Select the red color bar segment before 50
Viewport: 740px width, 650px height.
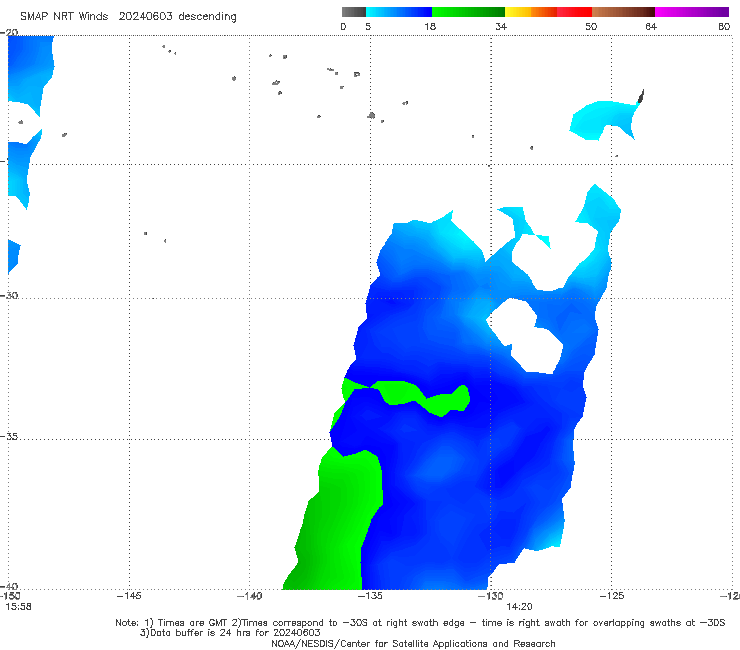click(x=574, y=12)
